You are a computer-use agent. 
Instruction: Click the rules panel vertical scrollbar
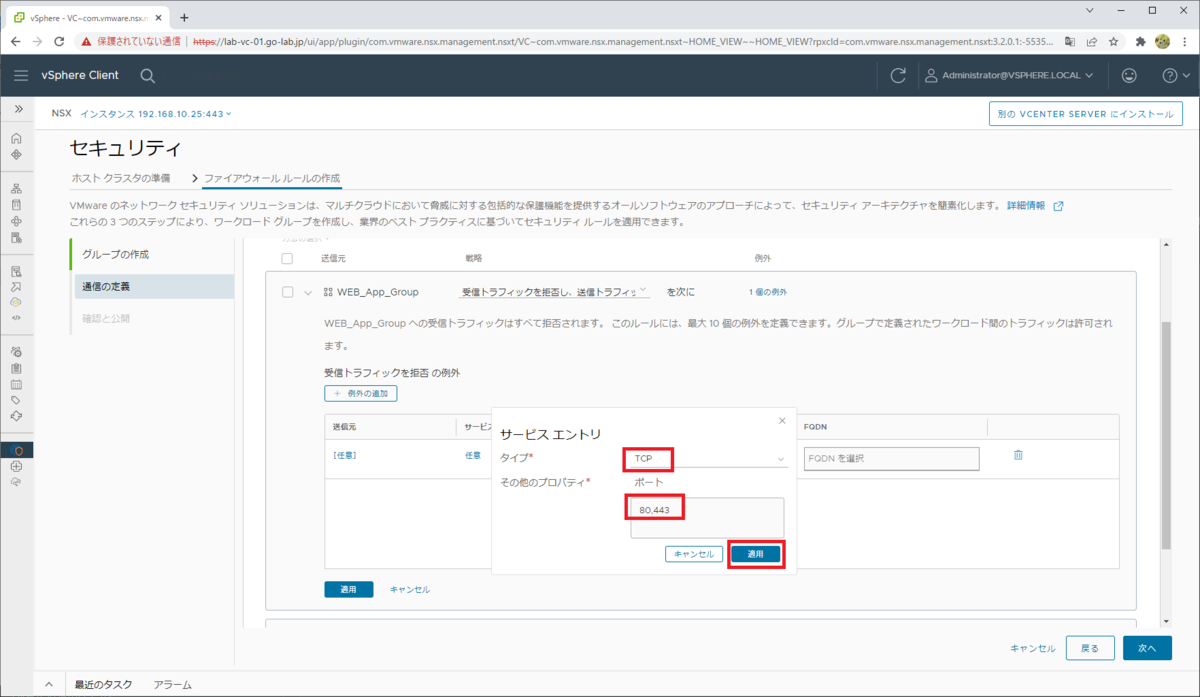pyautogui.click(x=1165, y=437)
